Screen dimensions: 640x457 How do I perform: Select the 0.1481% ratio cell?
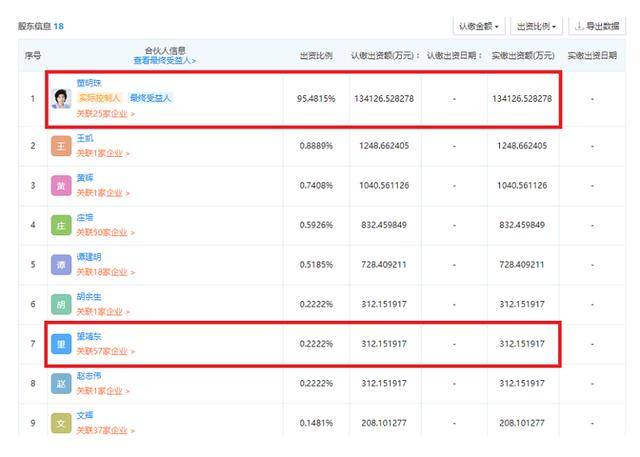[x=316, y=423]
